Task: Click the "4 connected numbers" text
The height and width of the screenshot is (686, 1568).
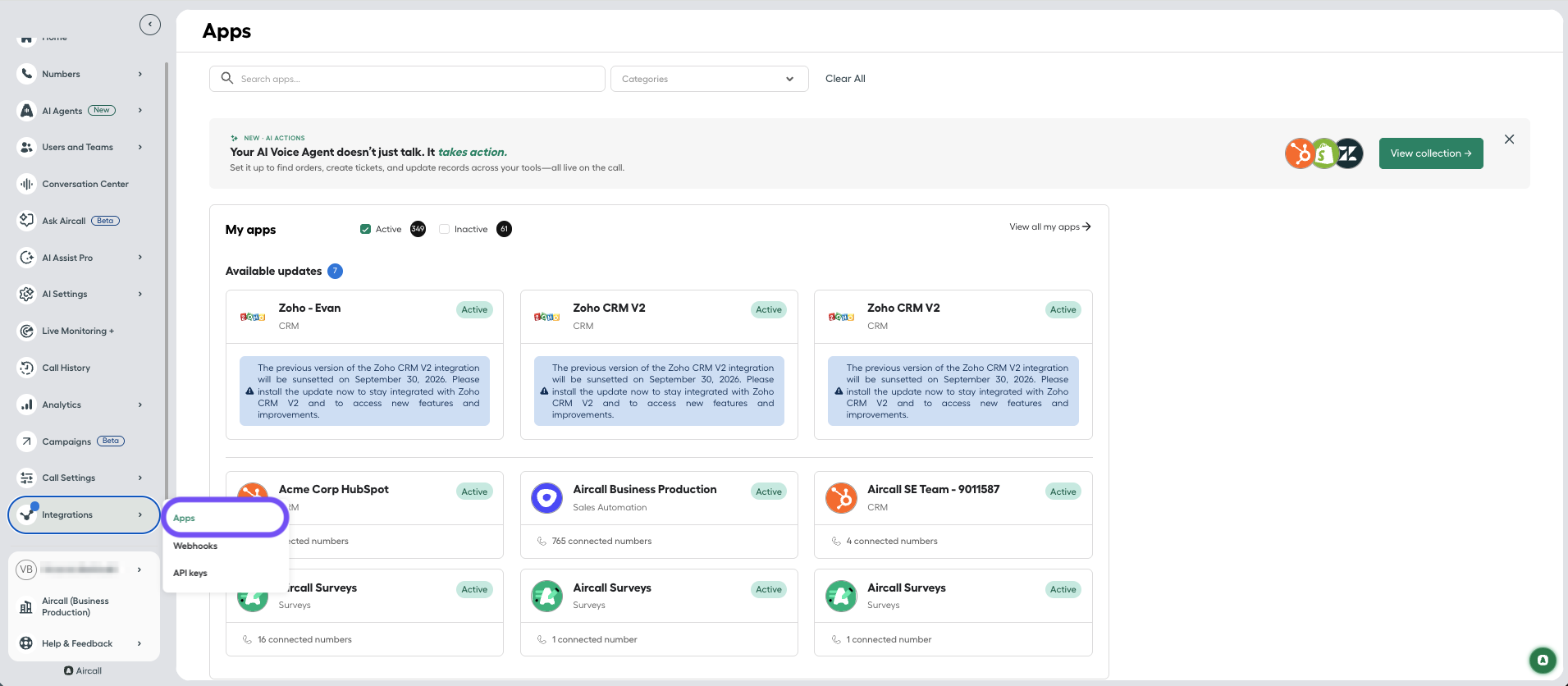Action: click(892, 541)
